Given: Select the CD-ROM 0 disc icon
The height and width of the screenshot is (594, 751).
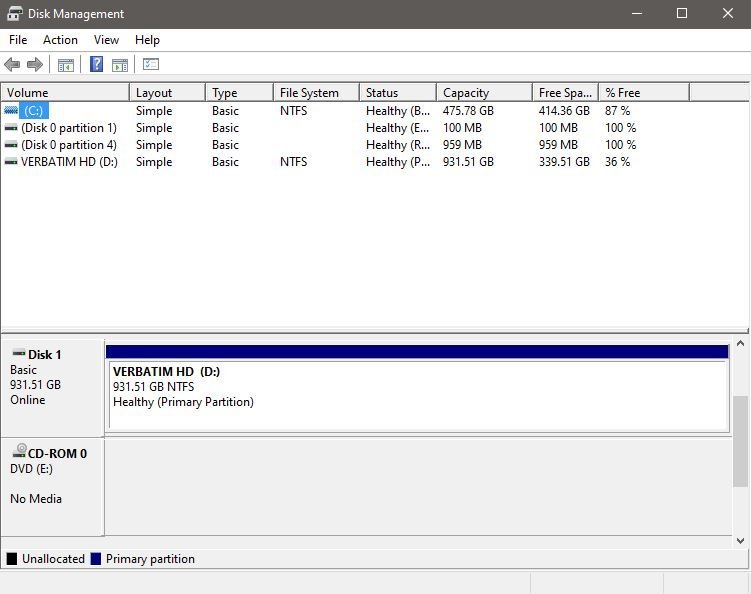Looking at the screenshot, I should click(19, 452).
